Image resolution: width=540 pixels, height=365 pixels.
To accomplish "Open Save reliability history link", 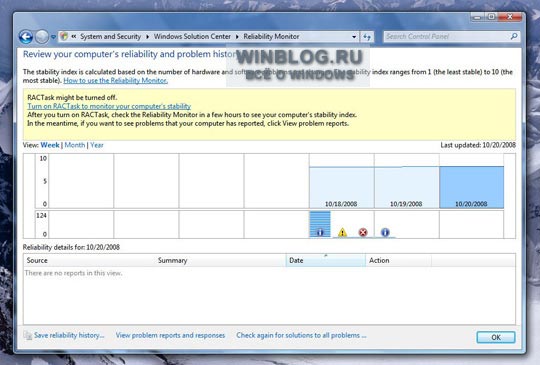I will pyautogui.click(x=69, y=335).
